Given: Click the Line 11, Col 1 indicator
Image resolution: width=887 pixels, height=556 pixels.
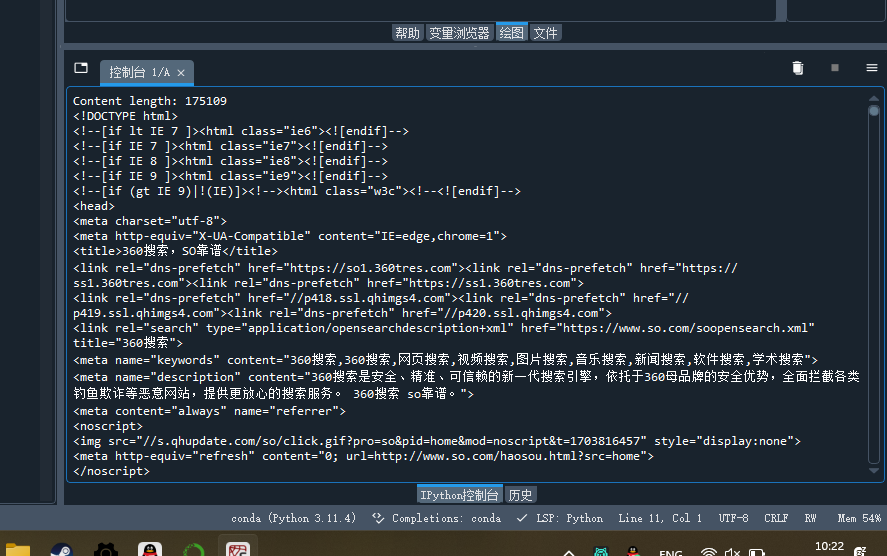Looking at the screenshot, I should 660,518.
